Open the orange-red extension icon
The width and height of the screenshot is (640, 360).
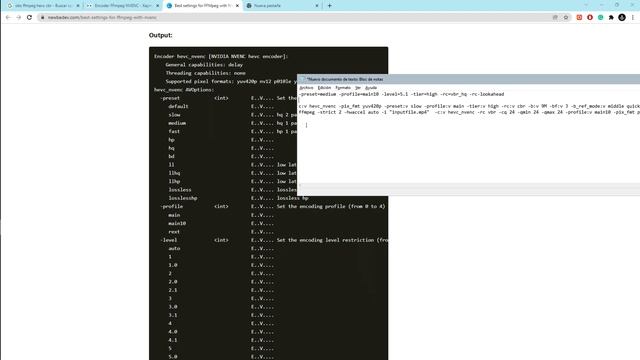[x=579, y=18]
